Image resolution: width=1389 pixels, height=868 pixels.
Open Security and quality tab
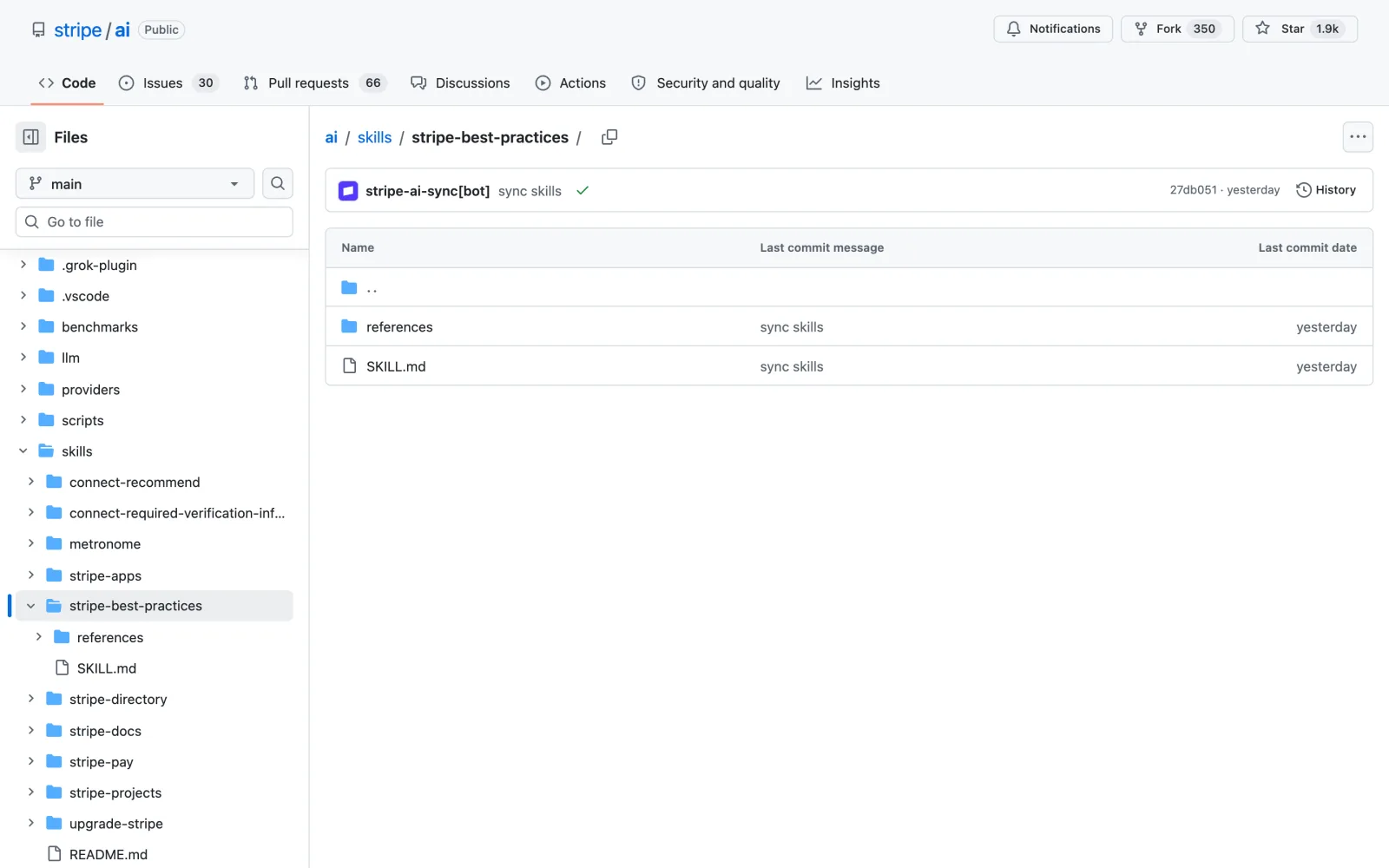(705, 83)
